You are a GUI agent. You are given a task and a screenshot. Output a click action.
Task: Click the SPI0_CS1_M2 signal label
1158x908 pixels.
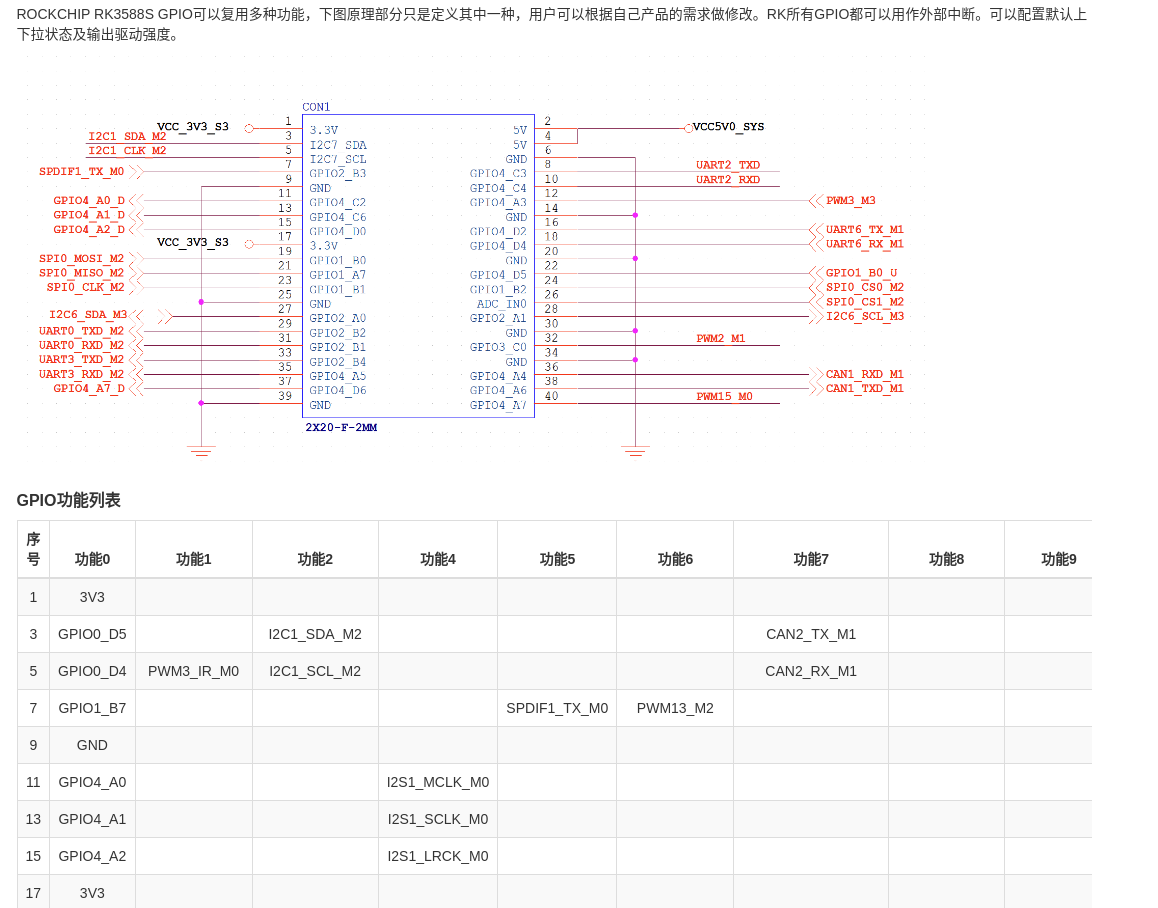pyautogui.click(x=865, y=301)
